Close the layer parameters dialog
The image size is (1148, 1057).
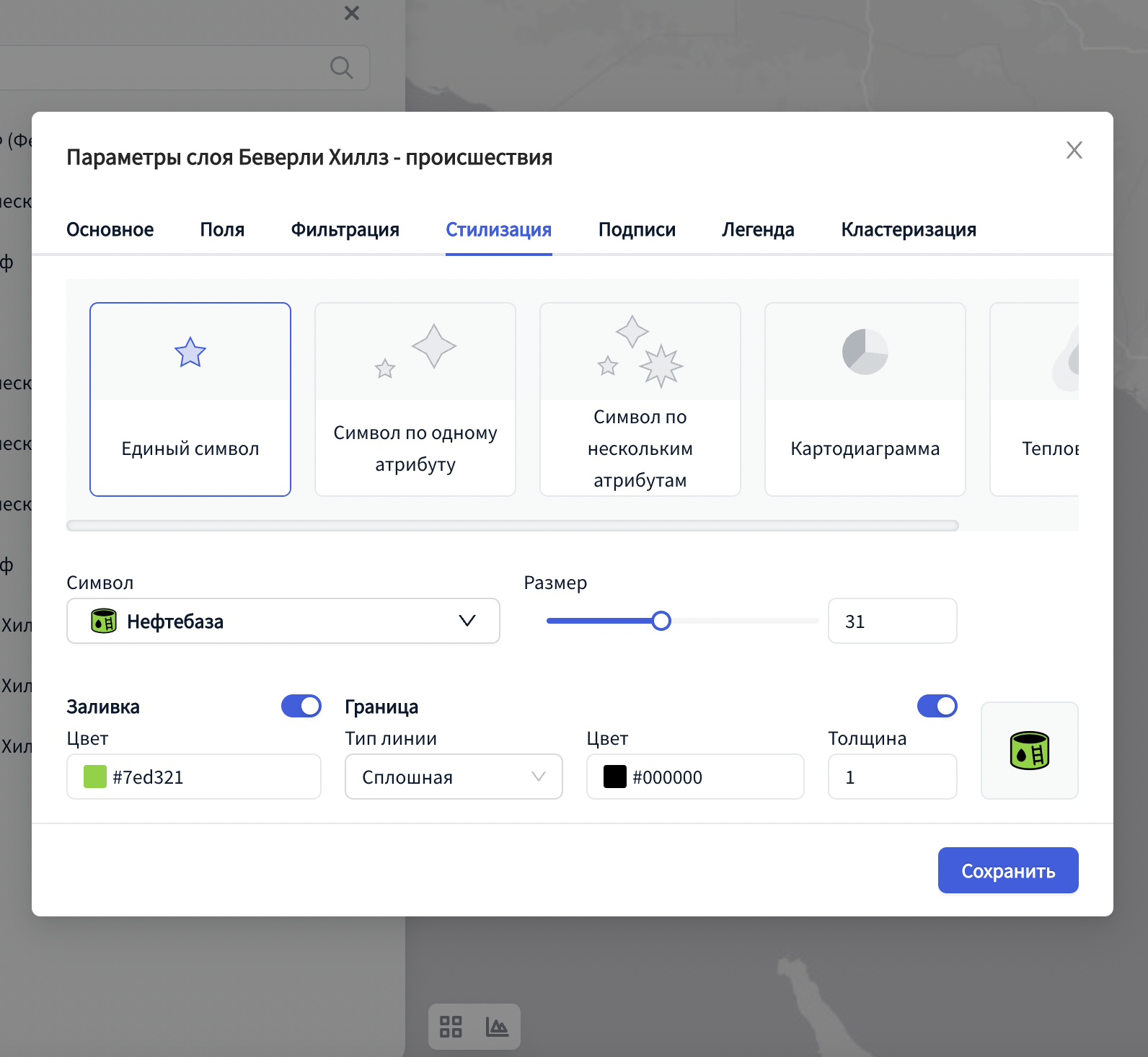pos(1074,150)
